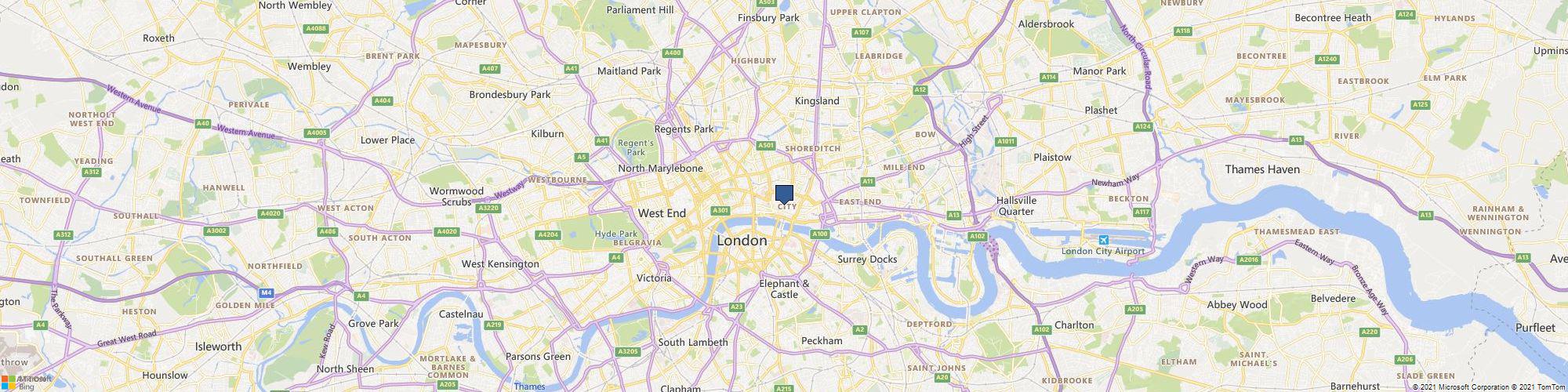Click the M4 motorway shield
The image size is (1568, 392).
pos(267,292)
